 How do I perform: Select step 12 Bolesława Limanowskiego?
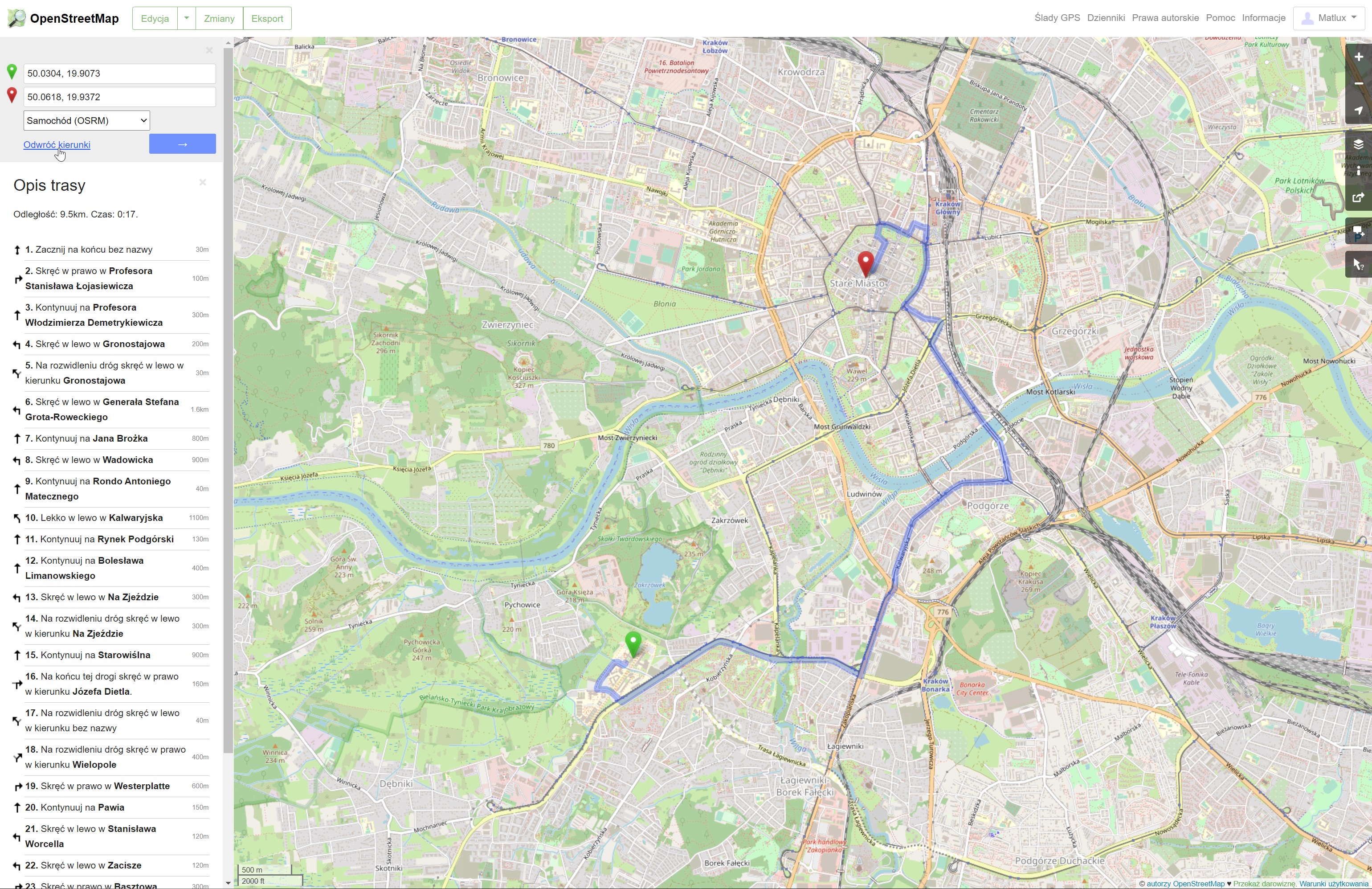point(110,569)
